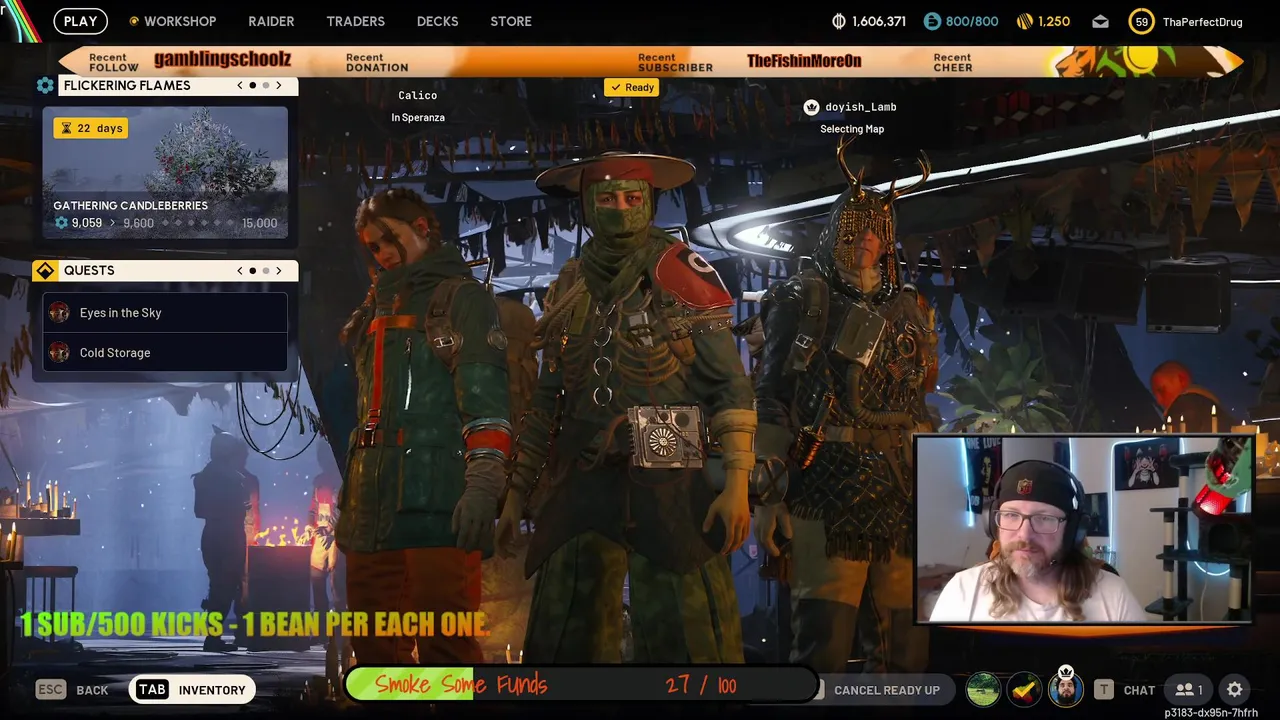Click the crown leader icon beside doyish_Lamb

[x=812, y=107]
